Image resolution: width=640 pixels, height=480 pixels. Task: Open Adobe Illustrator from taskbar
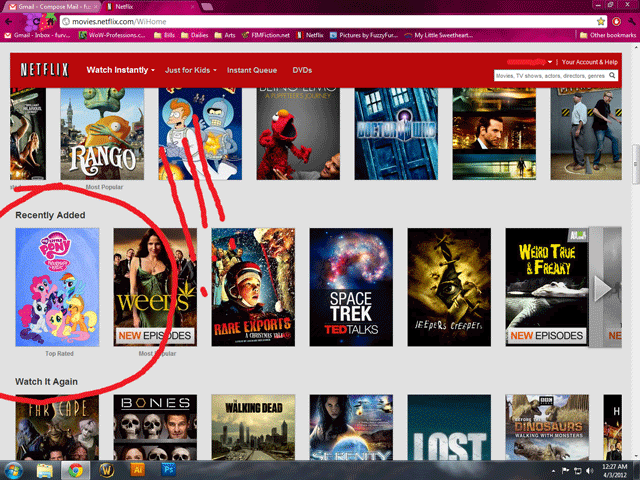(138, 470)
